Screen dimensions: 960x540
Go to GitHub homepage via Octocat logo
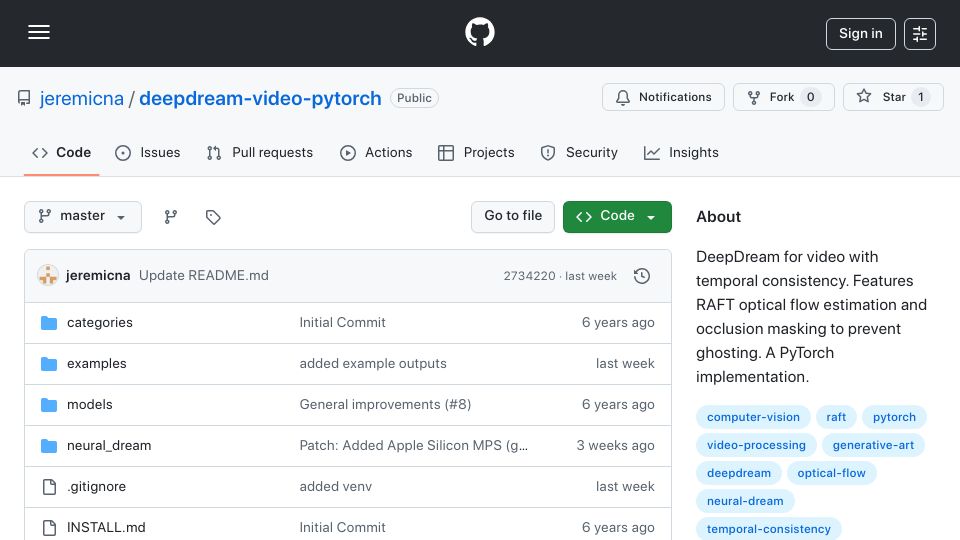click(x=479, y=32)
